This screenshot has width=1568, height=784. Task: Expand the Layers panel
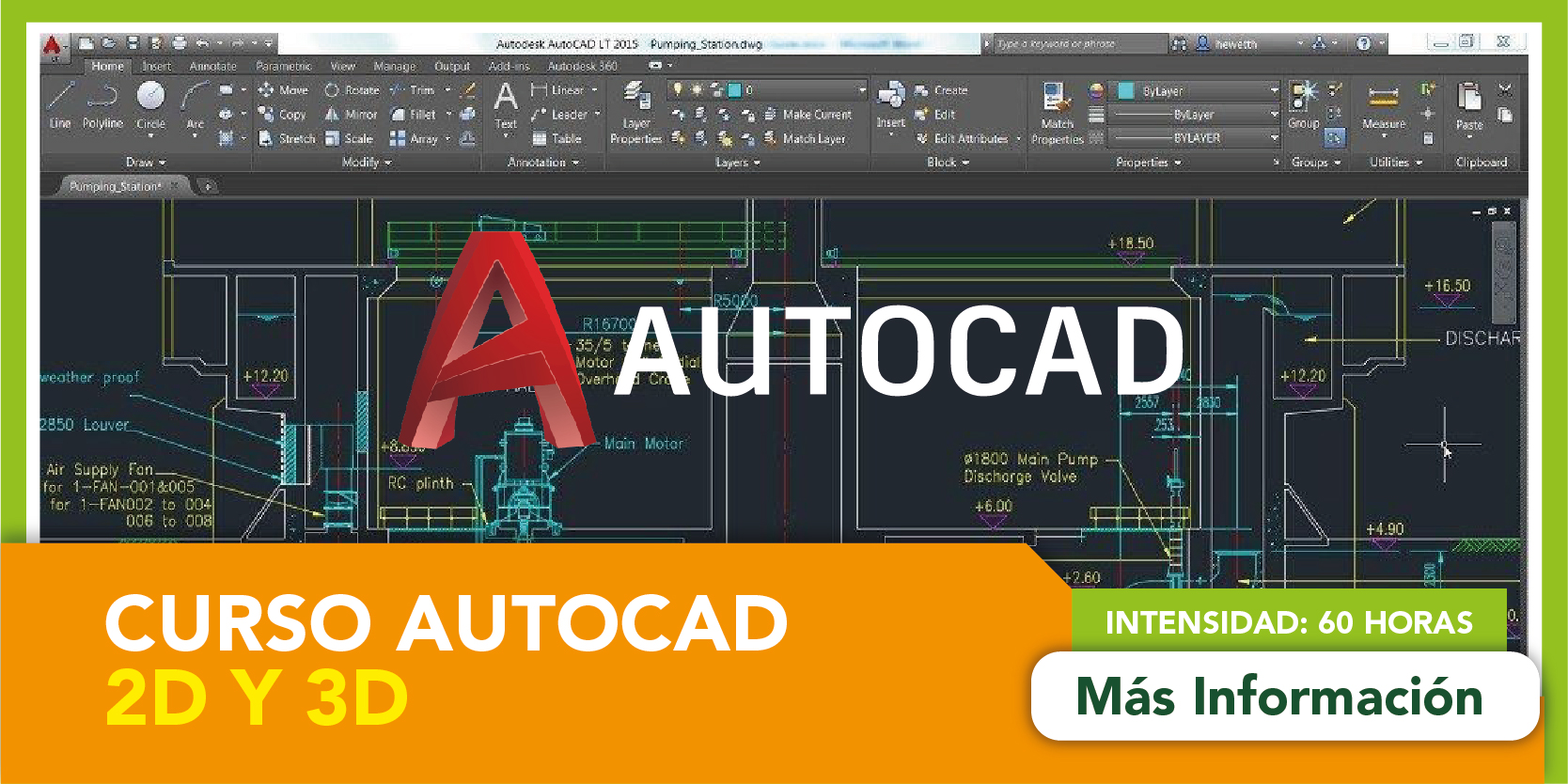[738, 163]
